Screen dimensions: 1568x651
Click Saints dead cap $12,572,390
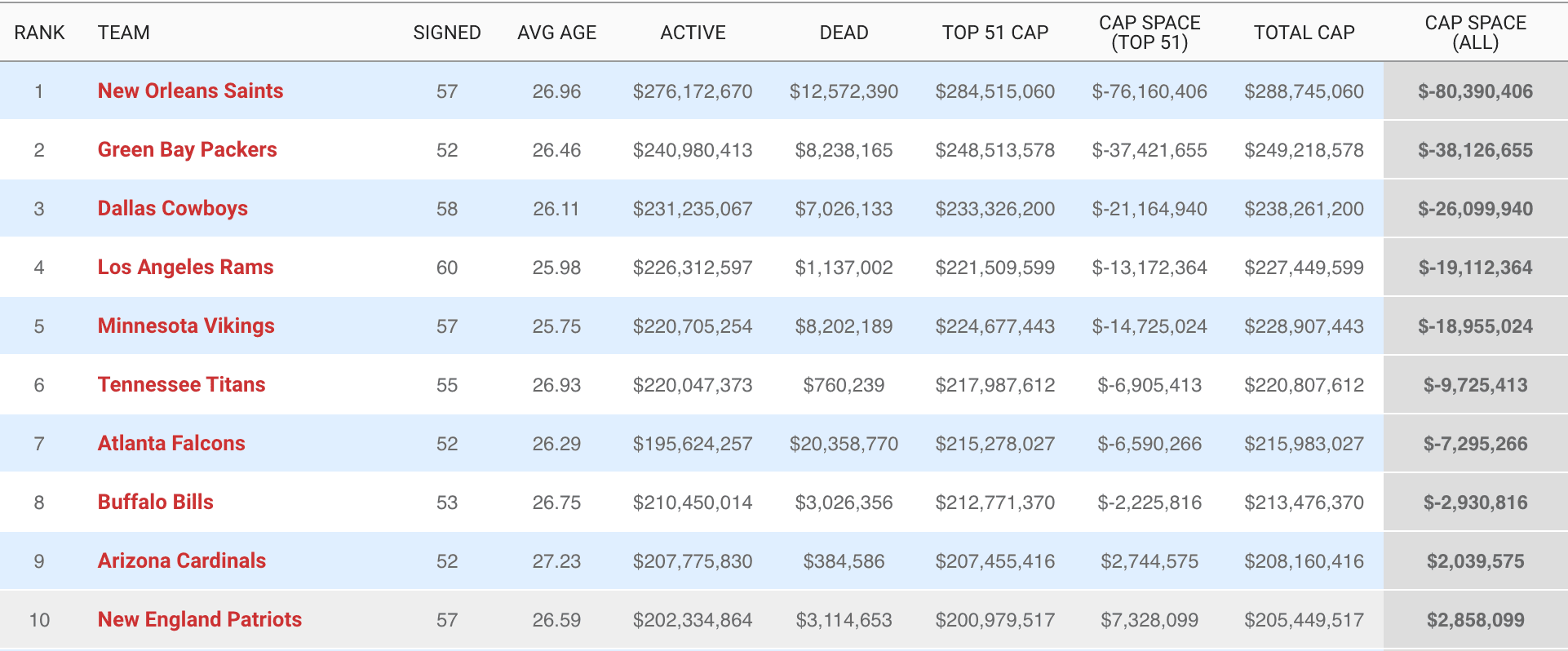click(844, 91)
